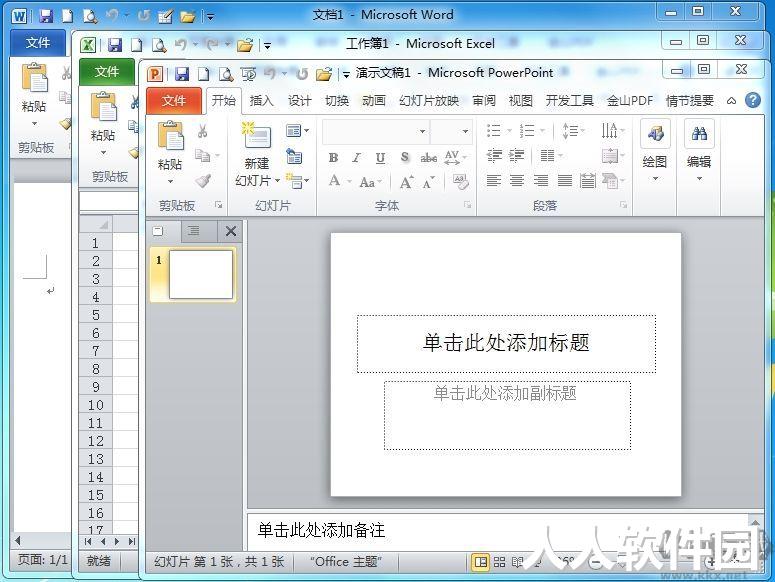Click the Increase List Level icon
775x582 pixels.
[x=517, y=156]
